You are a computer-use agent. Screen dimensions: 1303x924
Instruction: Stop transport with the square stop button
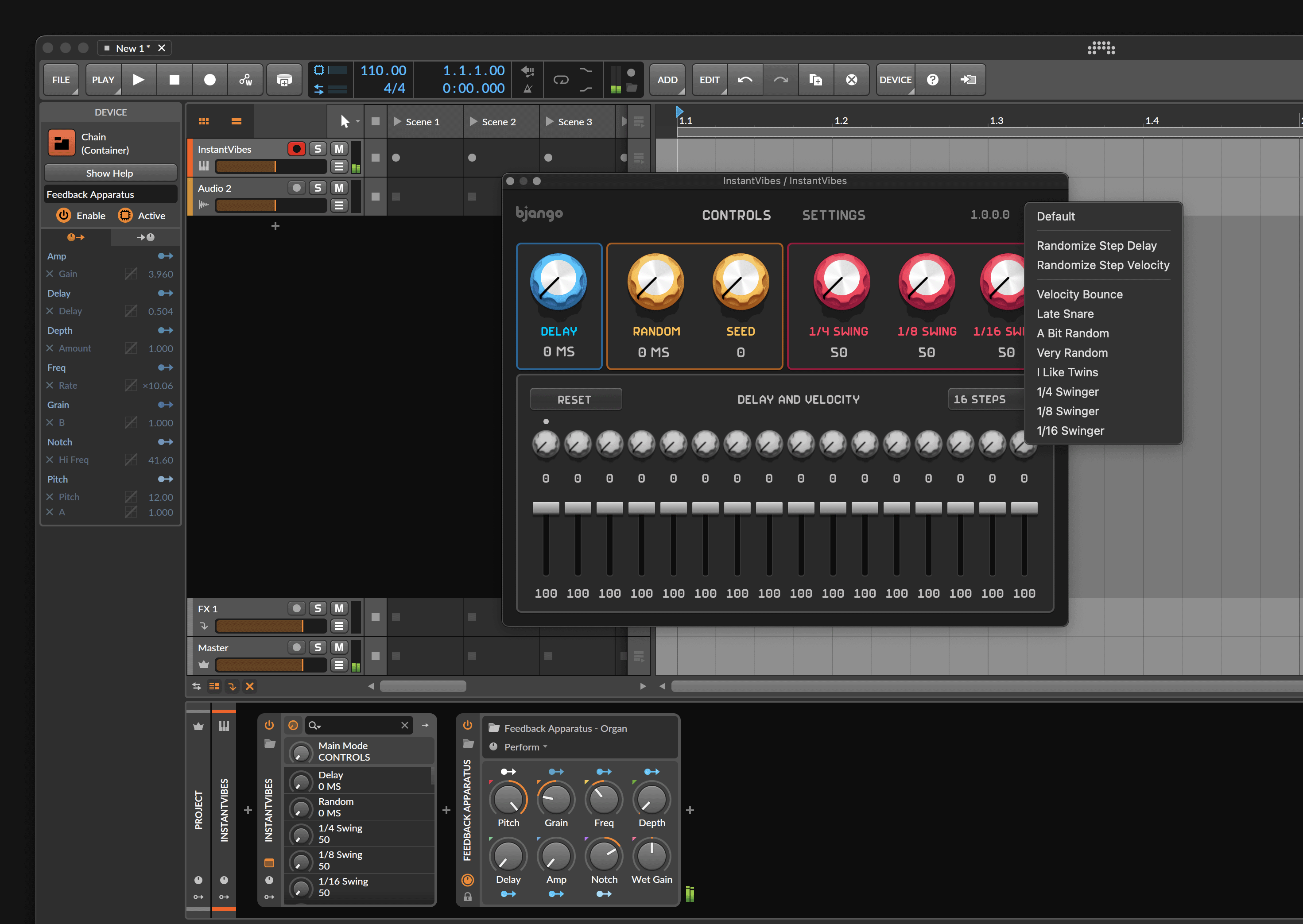[174, 80]
